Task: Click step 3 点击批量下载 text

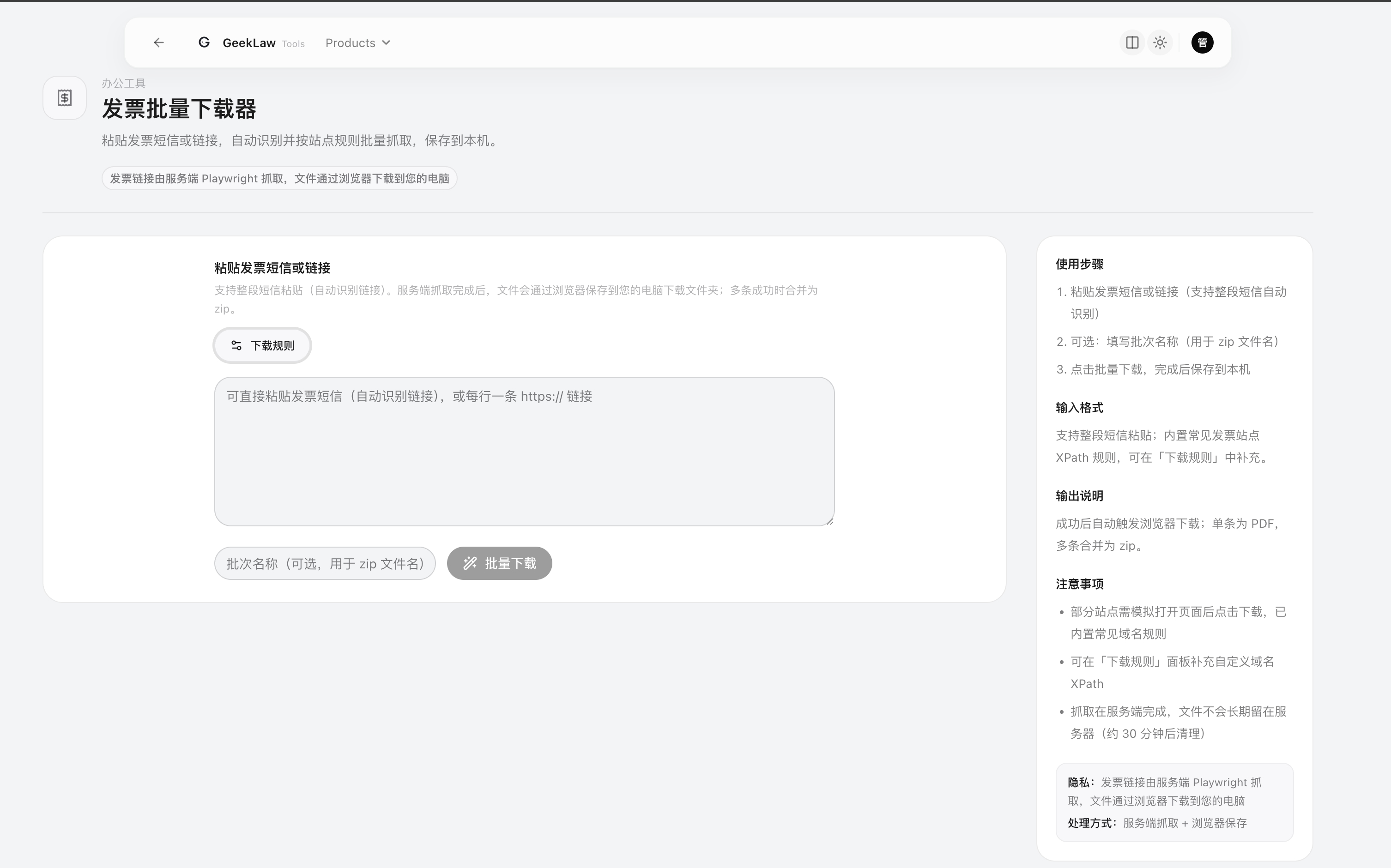Action: (1160, 370)
